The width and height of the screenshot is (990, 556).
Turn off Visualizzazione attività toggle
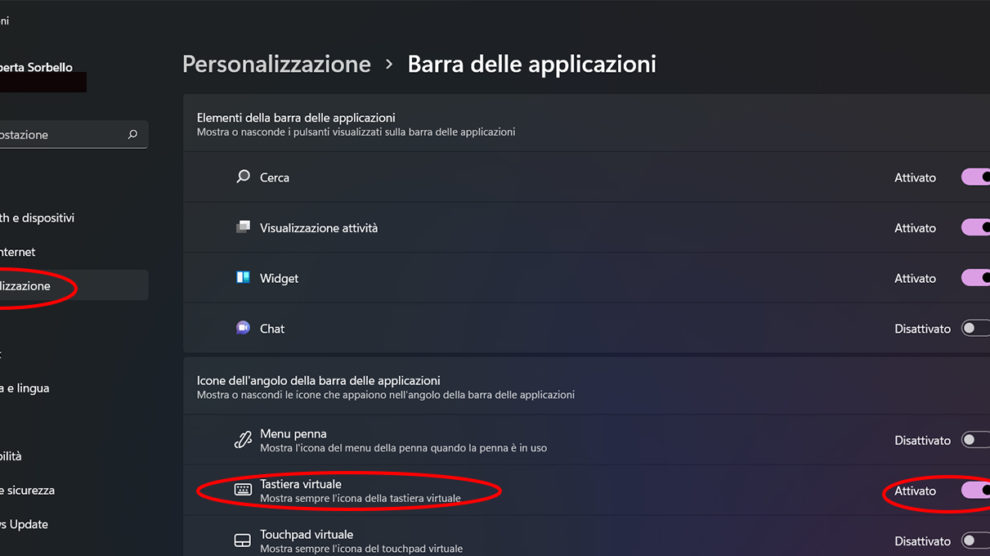tap(975, 228)
